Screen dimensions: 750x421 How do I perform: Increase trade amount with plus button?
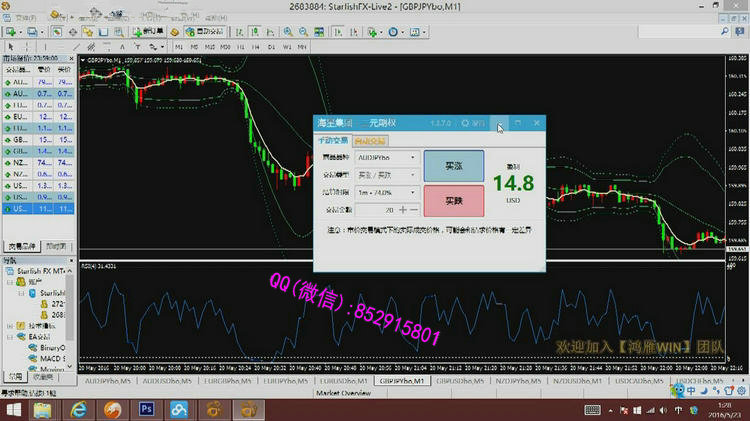coord(403,210)
